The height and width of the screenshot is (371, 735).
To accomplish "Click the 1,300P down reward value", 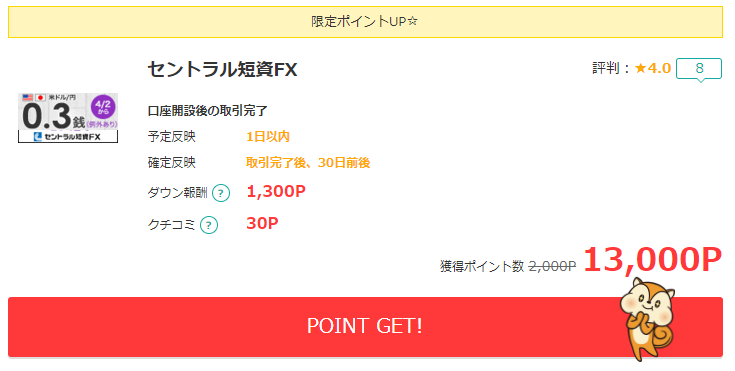I will tap(276, 191).
